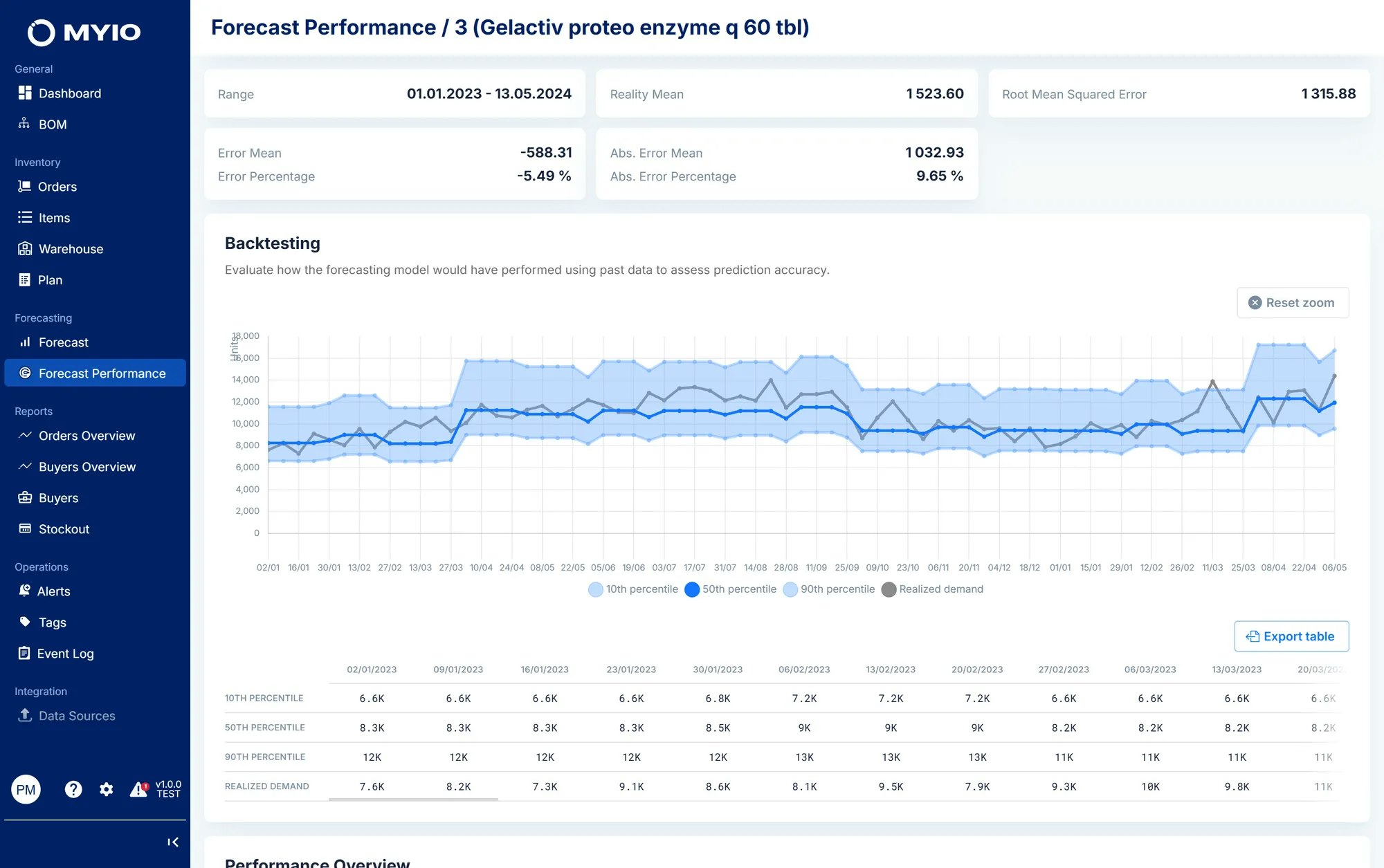Image resolution: width=1384 pixels, height=868 pixels.
Task: Click the table's horizontal scrollbar thumb
Action: [x=413, y=800]
